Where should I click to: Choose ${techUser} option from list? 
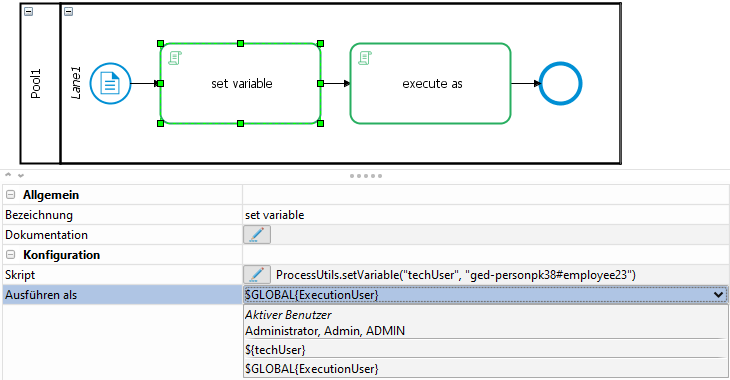(486, 350)
